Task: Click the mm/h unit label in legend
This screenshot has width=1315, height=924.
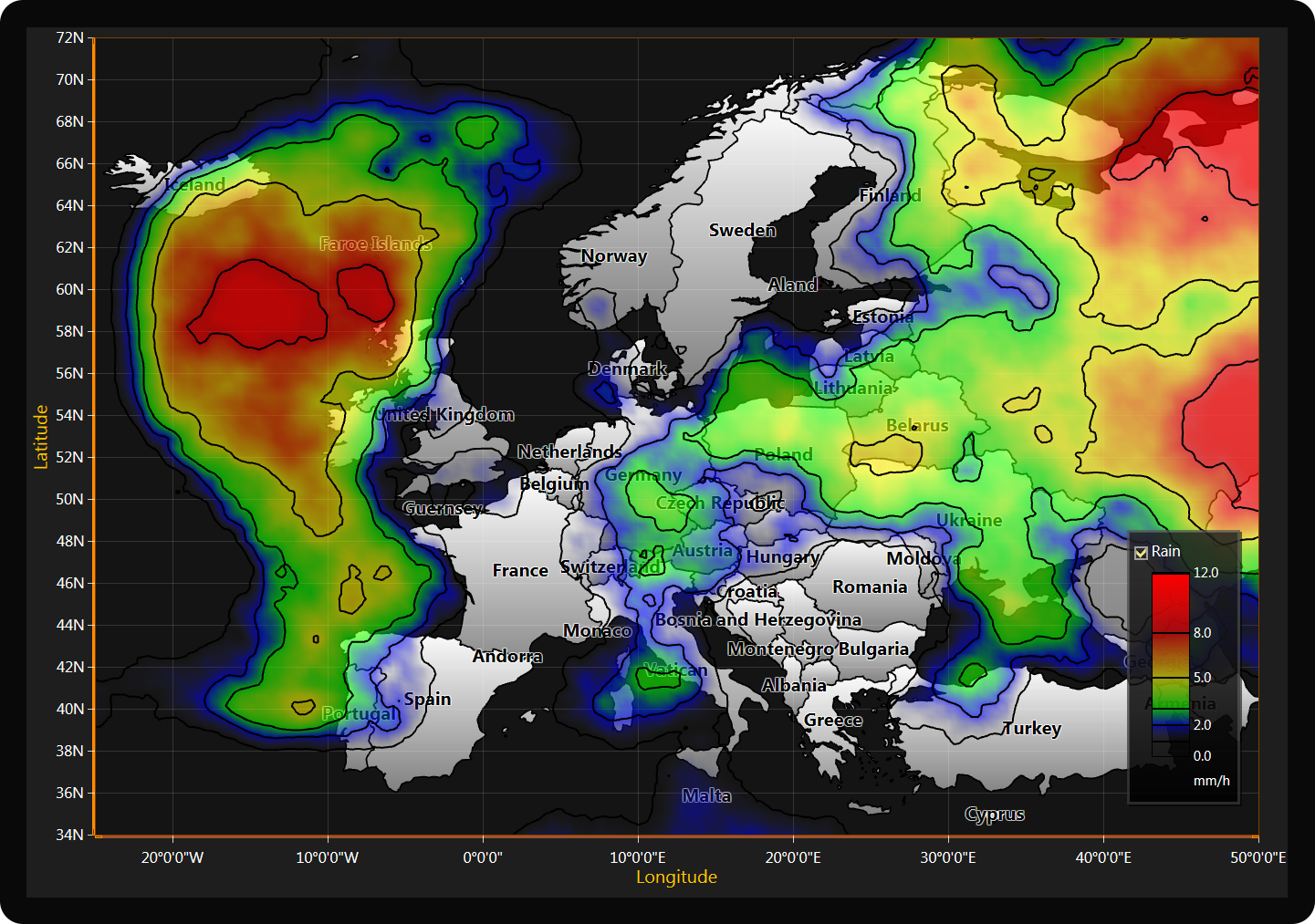Action: pyautogui.click(x=1211, y=781)
